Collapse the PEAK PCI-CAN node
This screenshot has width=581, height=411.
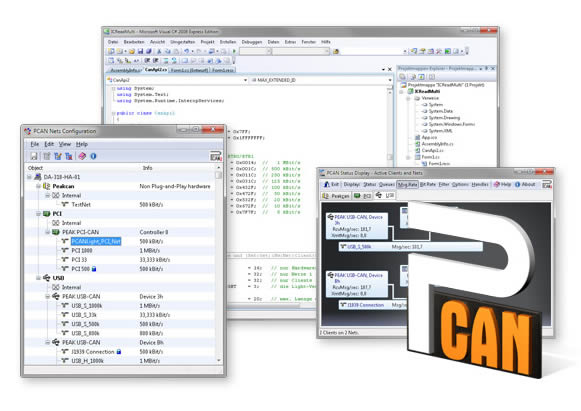pos(47,232)
